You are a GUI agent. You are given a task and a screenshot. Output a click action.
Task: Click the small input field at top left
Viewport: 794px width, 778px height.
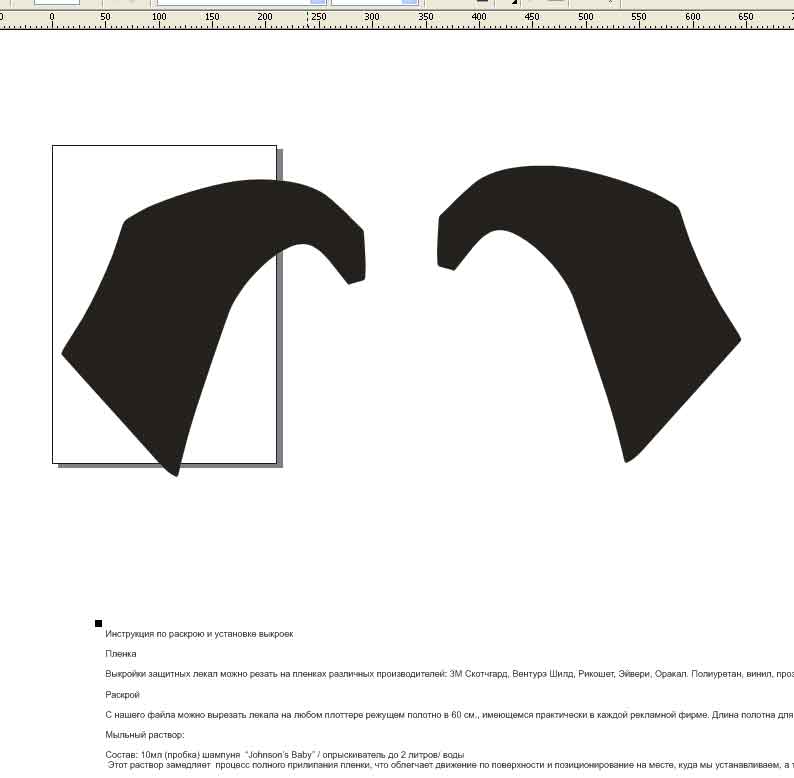click(57, 2)
